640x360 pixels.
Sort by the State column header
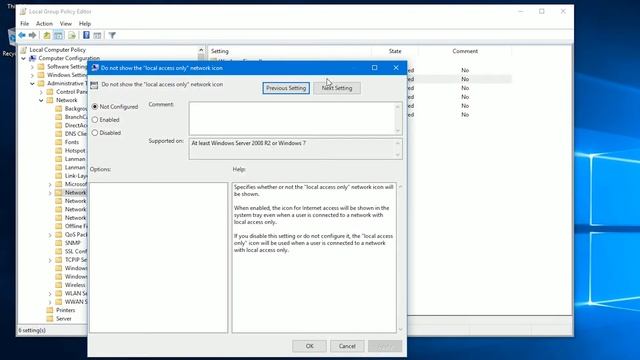pos(395,51)
